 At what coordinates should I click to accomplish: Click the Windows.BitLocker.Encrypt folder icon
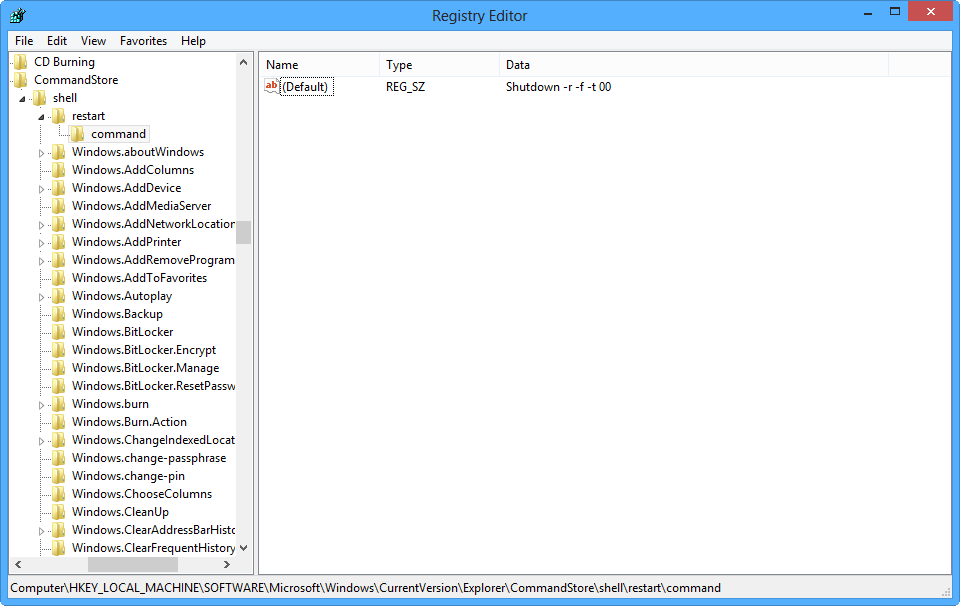59,350
